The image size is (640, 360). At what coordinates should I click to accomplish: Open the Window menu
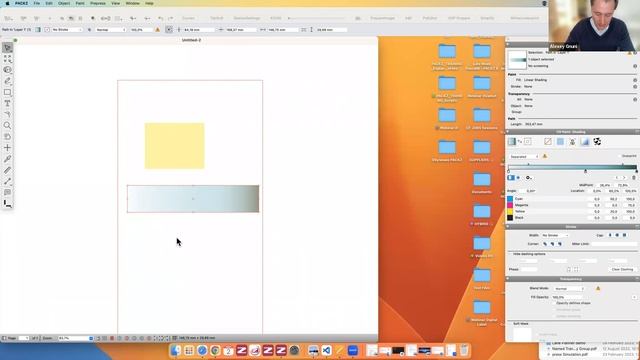click(x=132, y=3)
